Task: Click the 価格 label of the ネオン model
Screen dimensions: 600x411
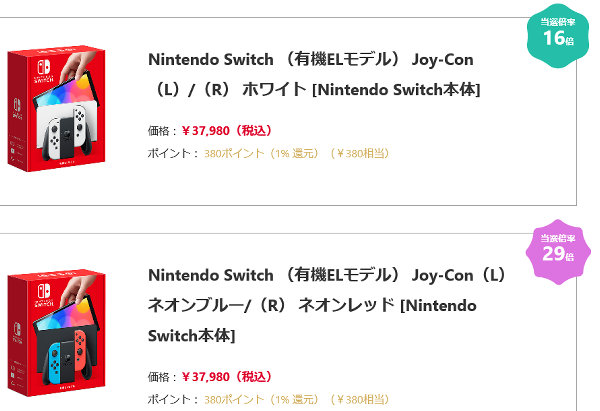Action: pos(161,377)
